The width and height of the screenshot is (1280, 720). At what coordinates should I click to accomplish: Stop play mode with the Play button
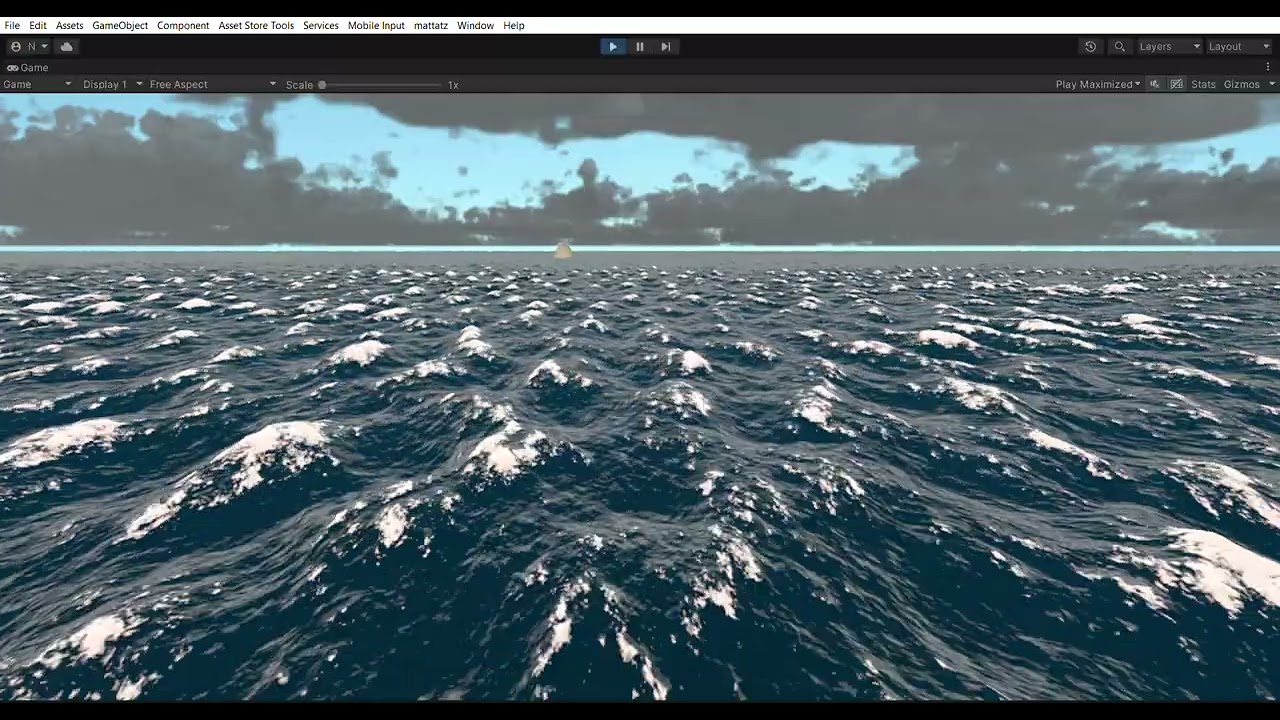point(613,47)
